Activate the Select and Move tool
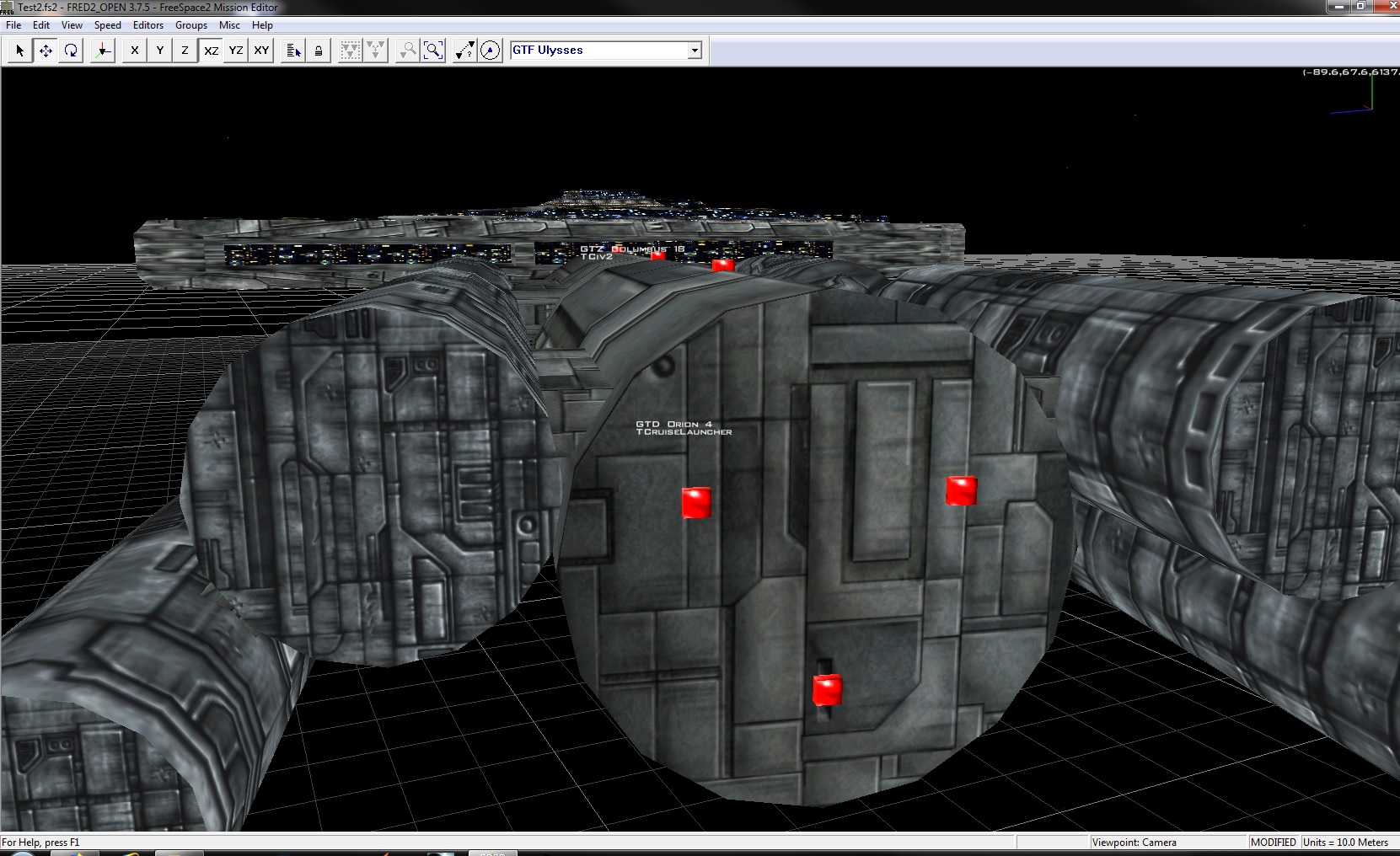The image size is (1400, 856). click(x=46, y=51)
